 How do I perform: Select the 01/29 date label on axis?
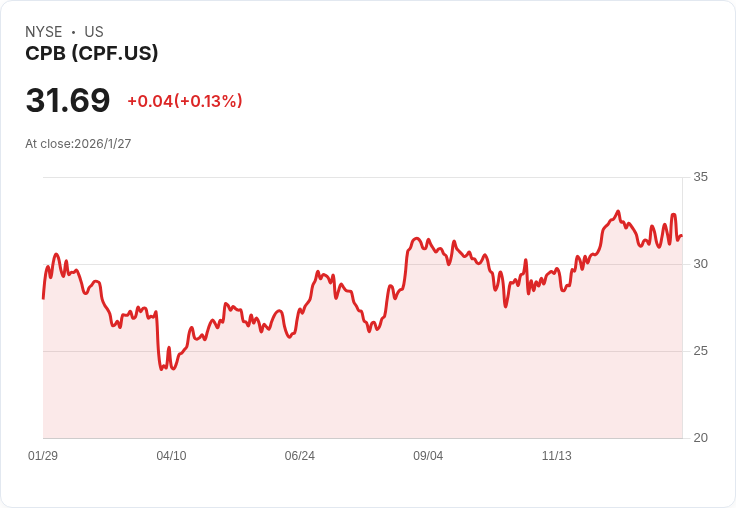(x=43, y=456)
